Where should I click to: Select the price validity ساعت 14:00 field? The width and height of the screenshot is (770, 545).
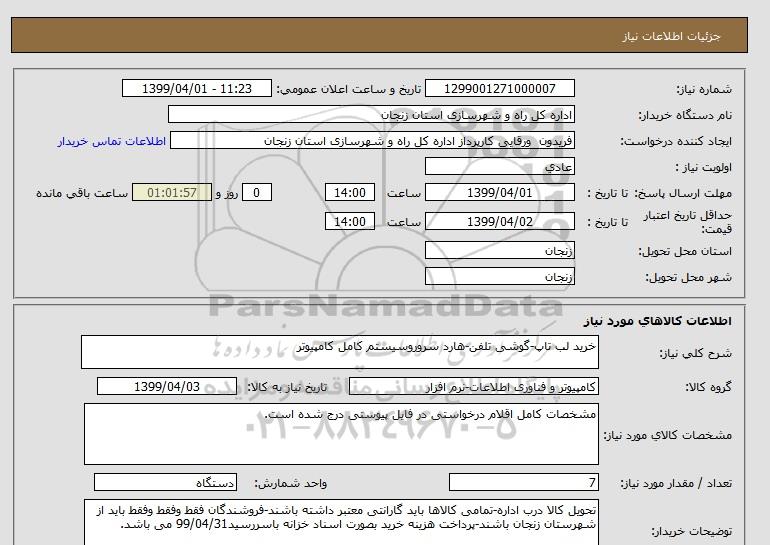350,221
